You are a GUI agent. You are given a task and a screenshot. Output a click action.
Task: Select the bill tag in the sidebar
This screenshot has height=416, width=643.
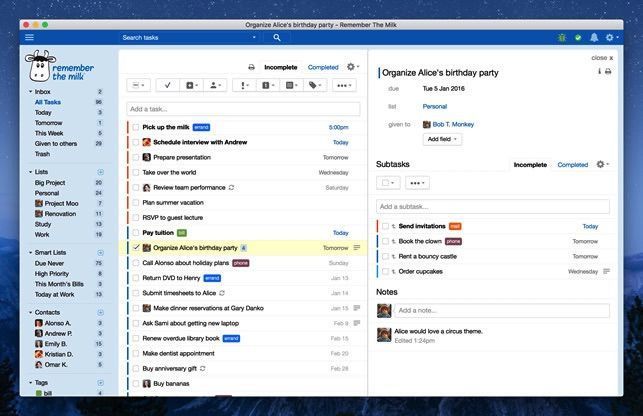coord(47,393)
